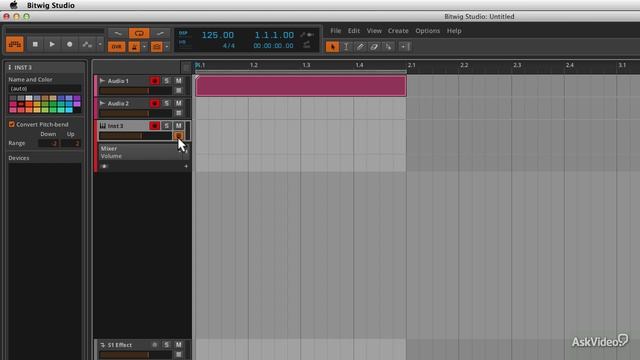Mute the Inst 3 track
The image size is (640, 360).
tap(178, 126)
